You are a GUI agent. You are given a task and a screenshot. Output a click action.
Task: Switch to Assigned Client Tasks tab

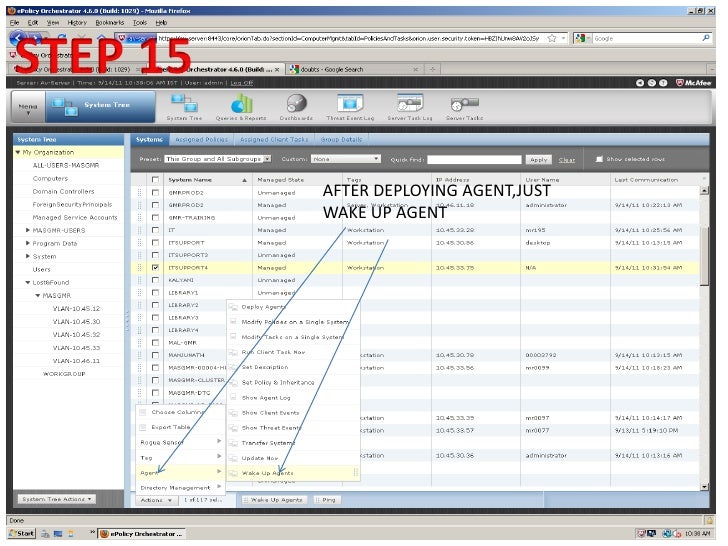(x=274, y=140)
